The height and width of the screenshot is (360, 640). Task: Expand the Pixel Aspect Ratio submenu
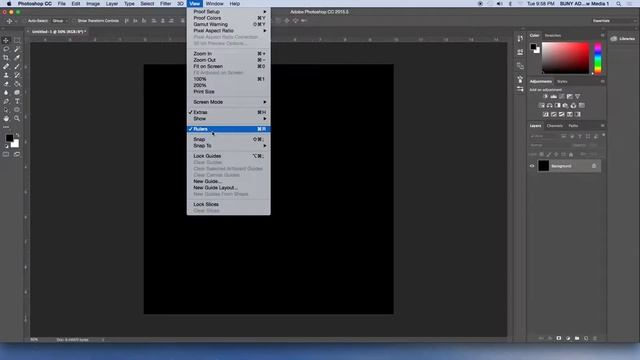tap(229, 31)
